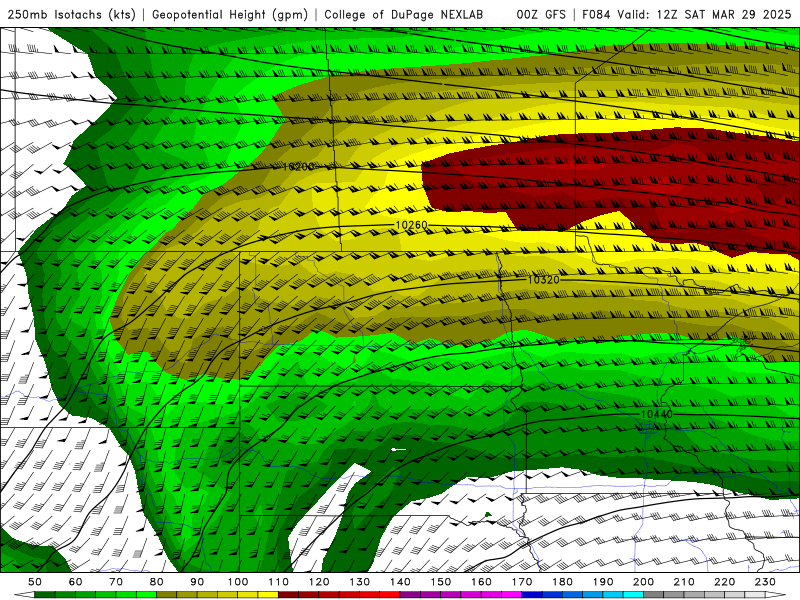
Task: Click the 10260 height contour label
Action: (x=411, y=225)
